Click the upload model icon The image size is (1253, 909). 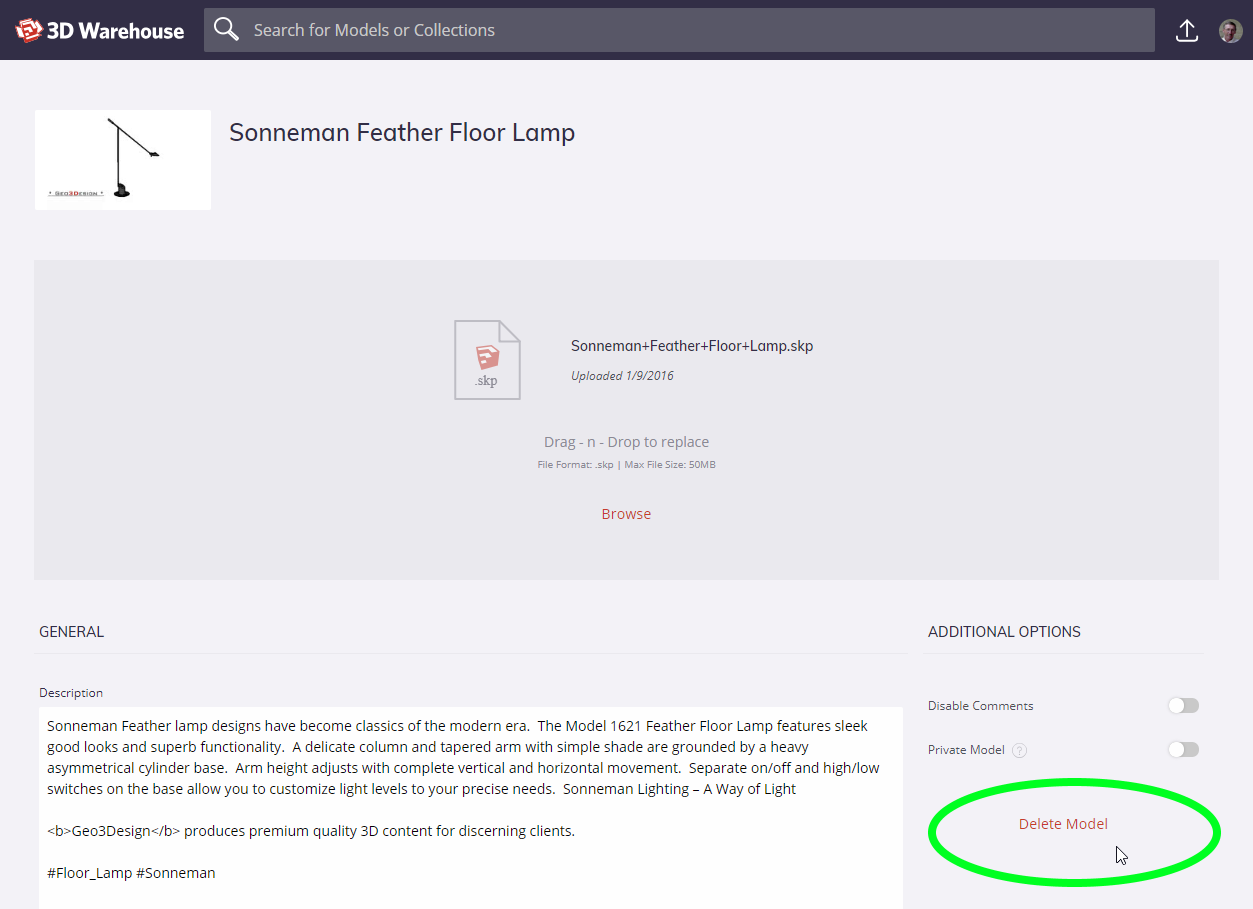pos(1186,30)
